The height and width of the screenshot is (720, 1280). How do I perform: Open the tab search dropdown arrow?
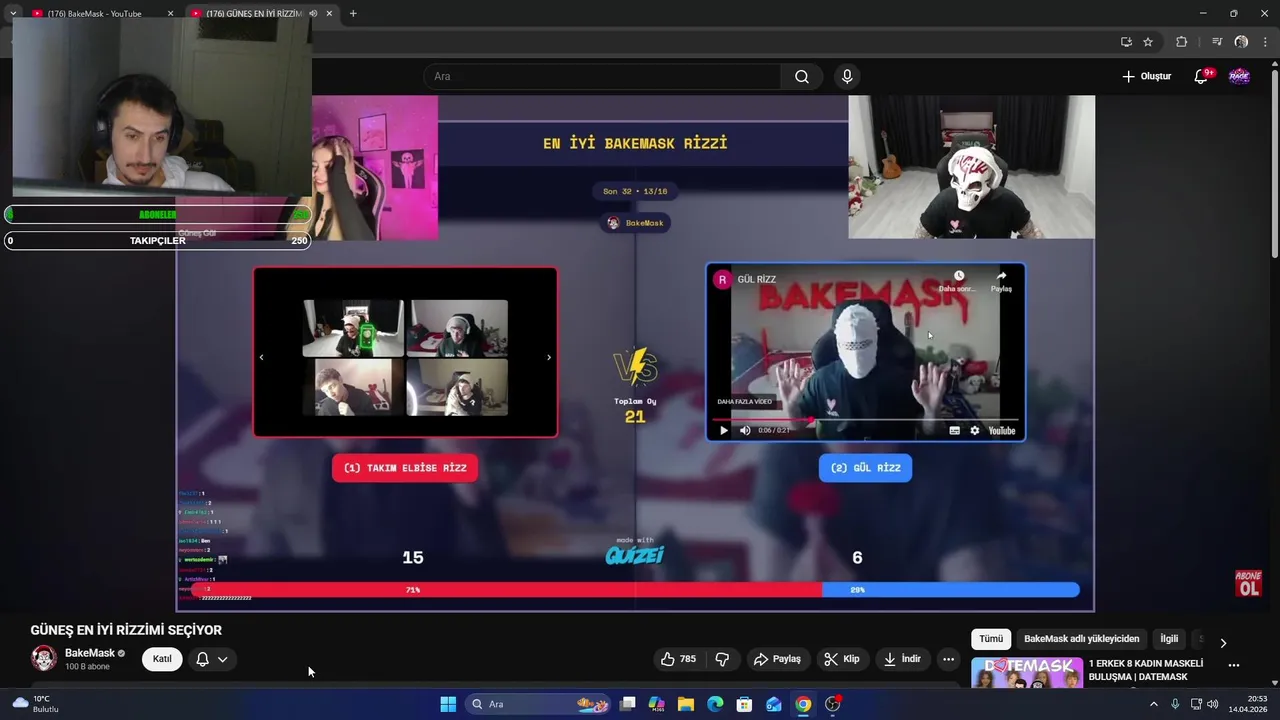pos(13,13)
